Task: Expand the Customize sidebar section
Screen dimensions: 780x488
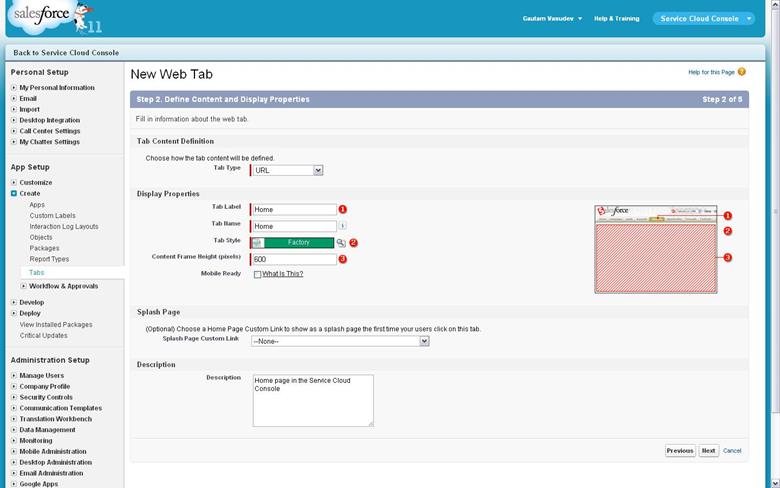Action: tap(14, 182)
